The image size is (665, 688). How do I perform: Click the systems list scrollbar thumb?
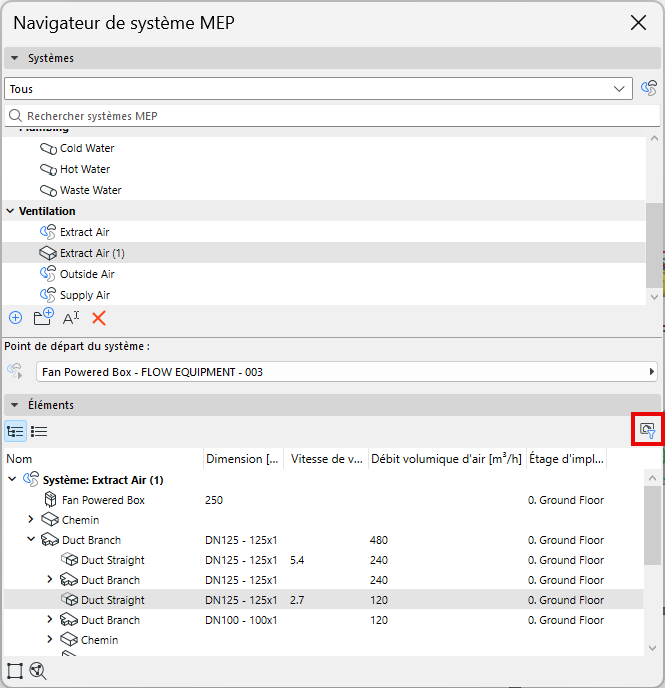(654, 245)
